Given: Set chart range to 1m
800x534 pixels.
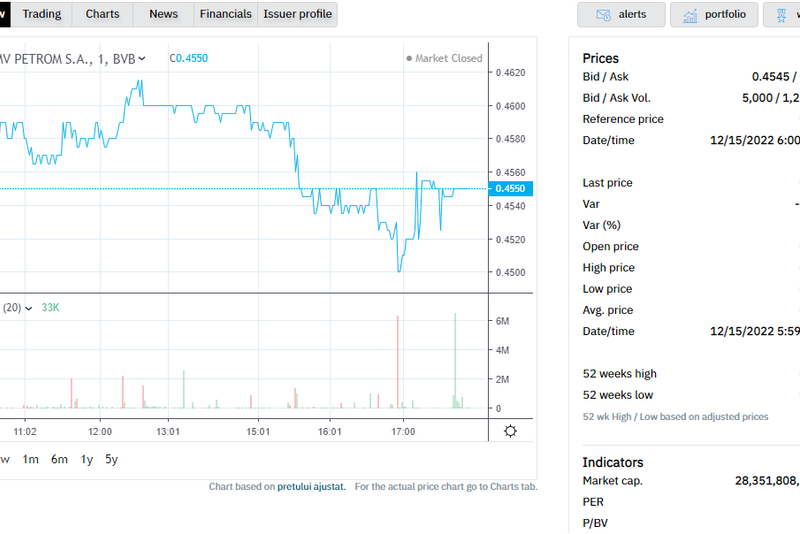Looking at the screenshot, I should (x=31, y=459).
